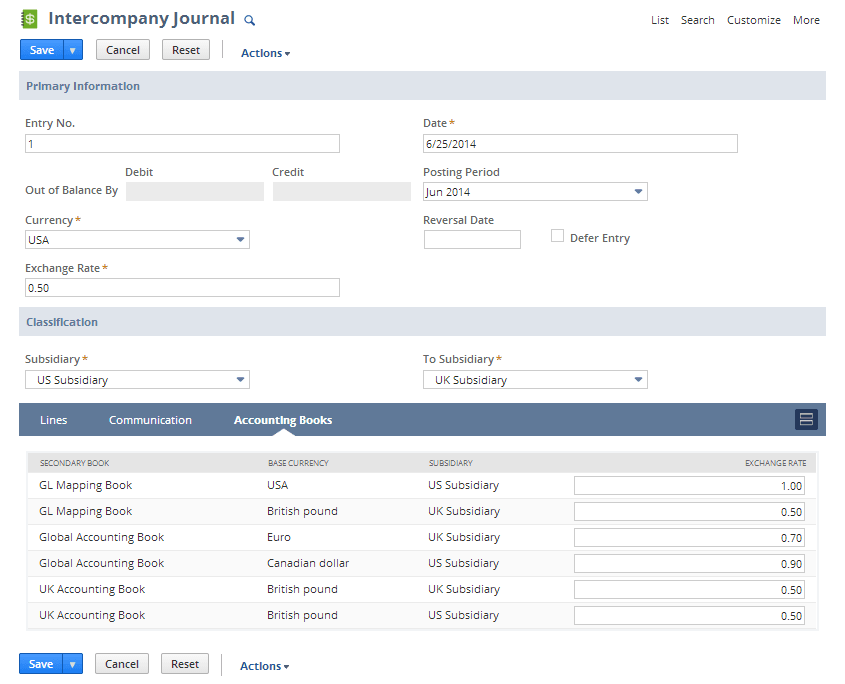
Task: Open the Search link
Action: 697,20
